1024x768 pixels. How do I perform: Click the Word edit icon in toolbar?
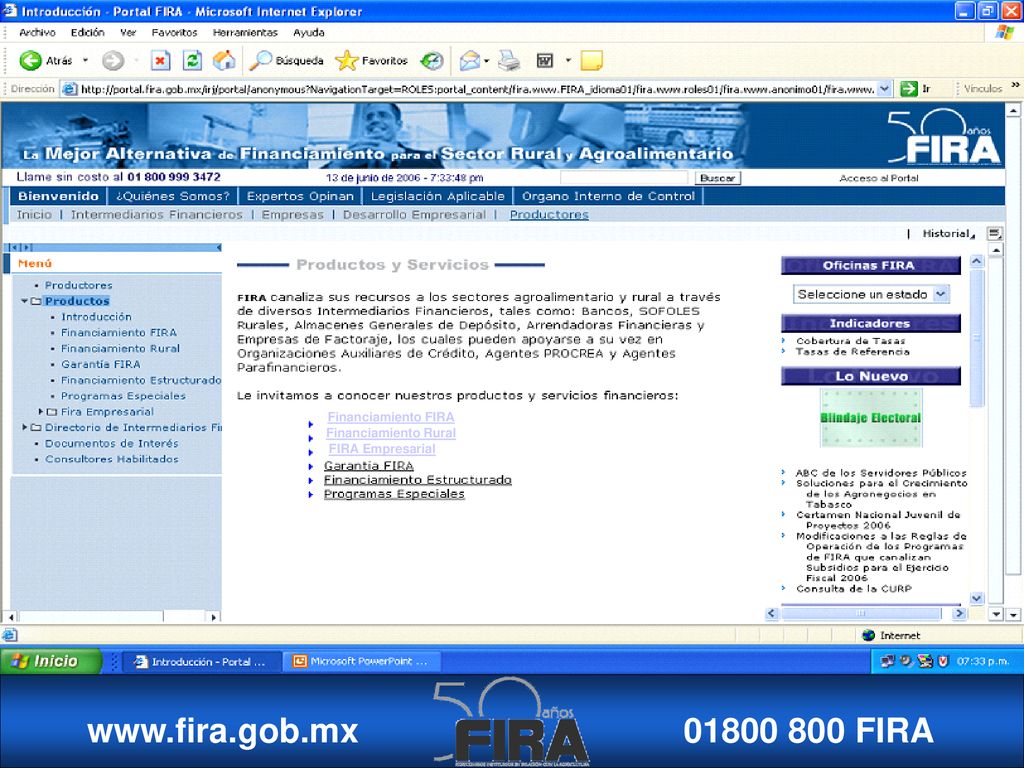[545, 61]
